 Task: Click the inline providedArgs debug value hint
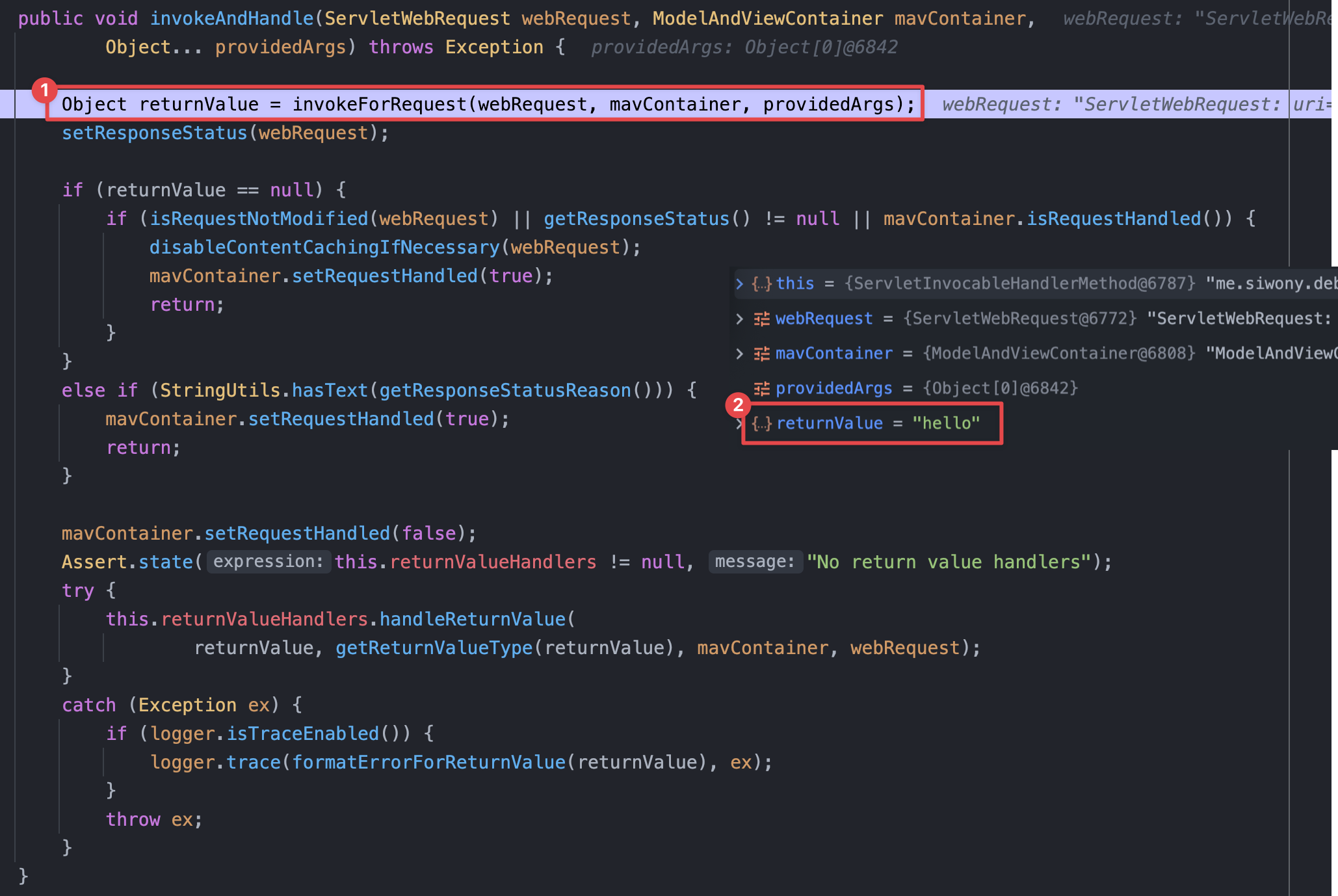[x=744, y=47]
